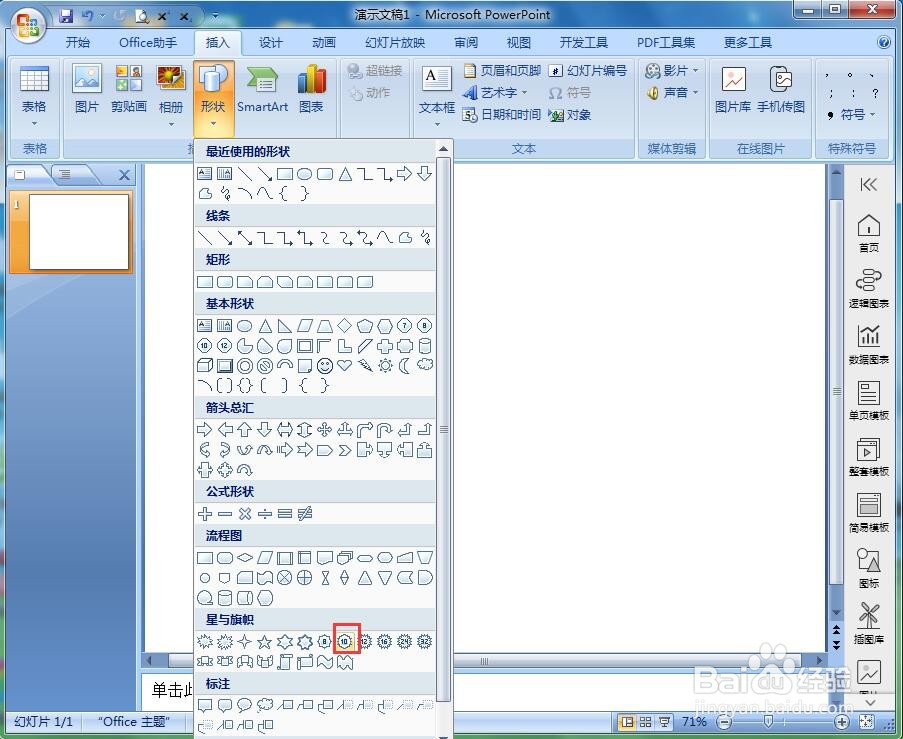The width and height of the screenshot is (903, 739).
Task: Select the 5-point star shape
Action: (x=264, y=641)
